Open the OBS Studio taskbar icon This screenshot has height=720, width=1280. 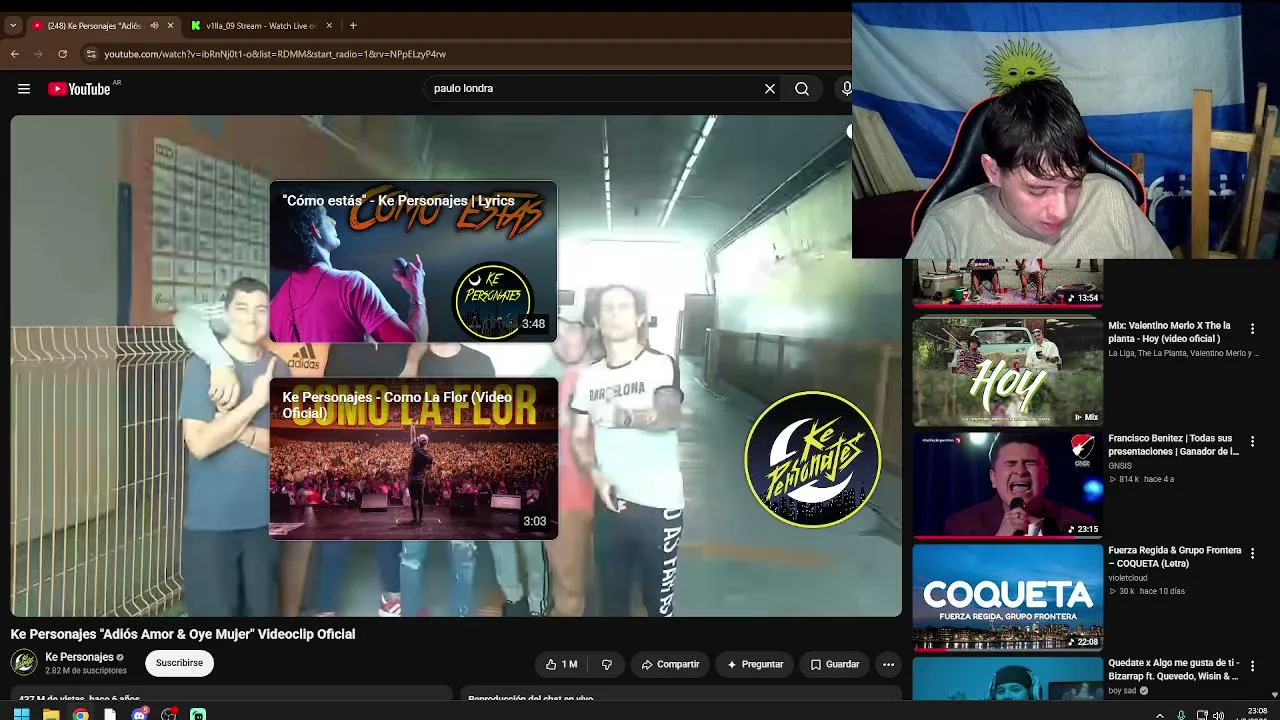pyautogui.click(x=169, y=714)
